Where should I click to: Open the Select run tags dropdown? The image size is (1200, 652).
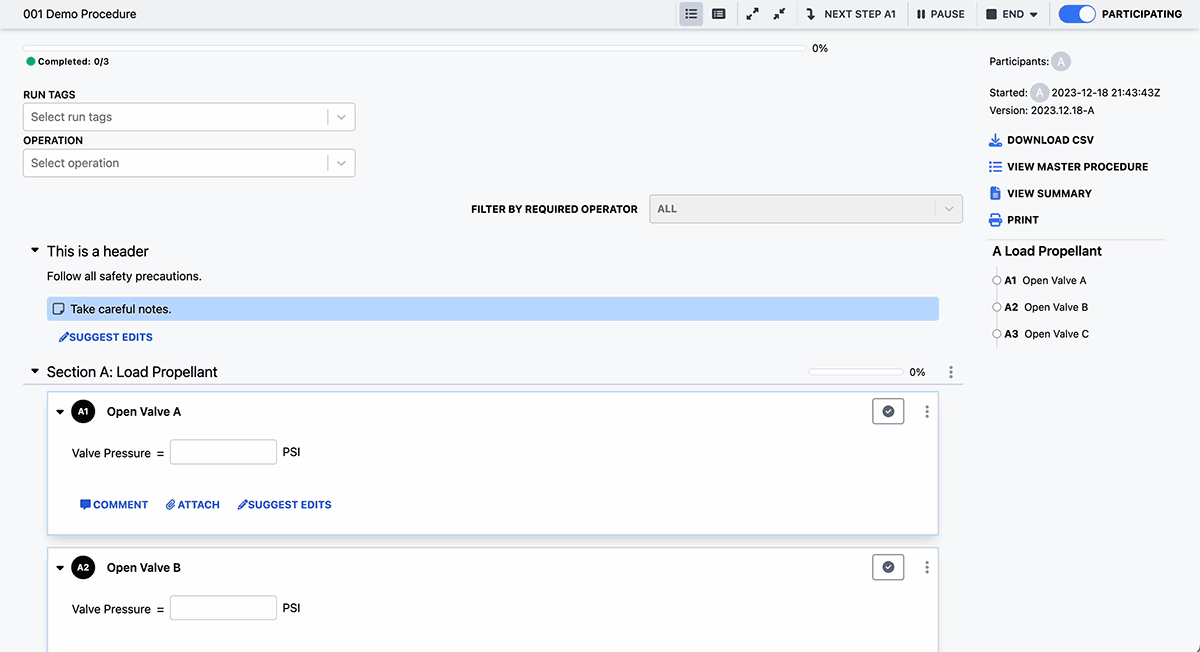189,116
